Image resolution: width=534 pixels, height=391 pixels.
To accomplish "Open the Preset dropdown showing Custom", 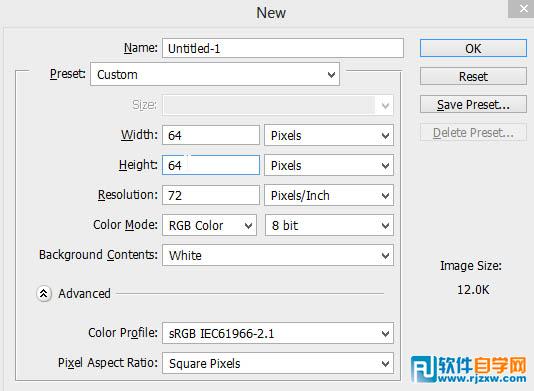I will pyautogui.click(x=215, y=74).
